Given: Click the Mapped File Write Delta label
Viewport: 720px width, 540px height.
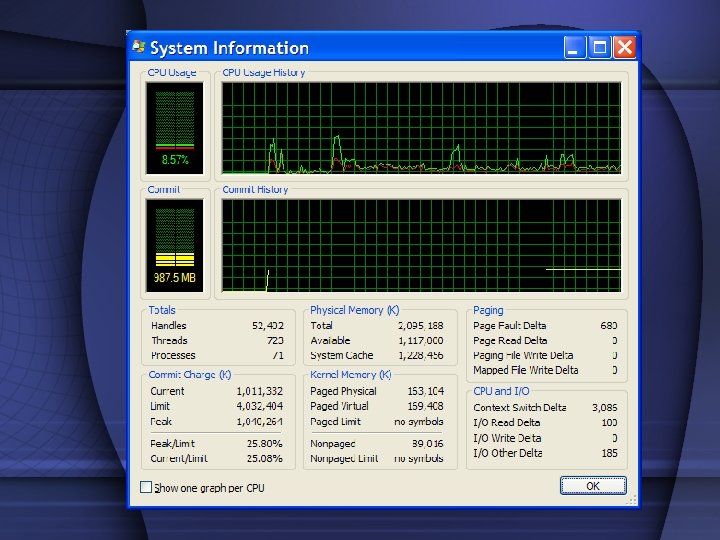Looking at the screenshot, I should pyautogui.click(x=526, y=370).
